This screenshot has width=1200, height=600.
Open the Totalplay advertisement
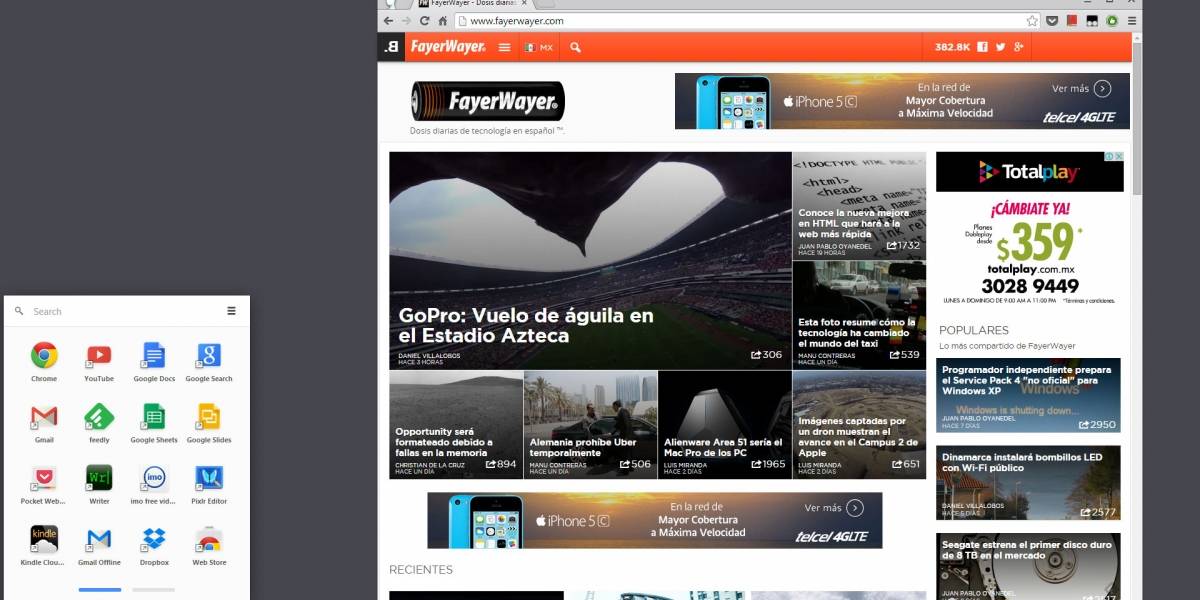pyautogui.click(x=1030, y=230)
